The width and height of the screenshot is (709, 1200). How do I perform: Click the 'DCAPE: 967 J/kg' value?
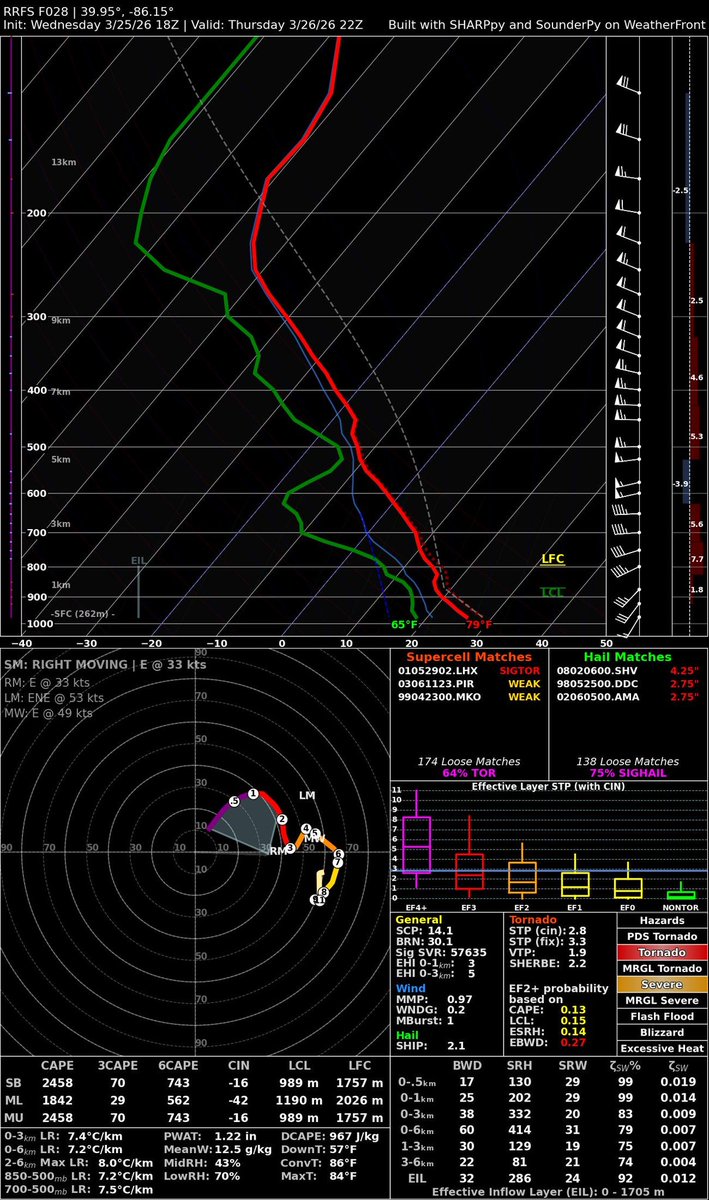point(326,1137)
